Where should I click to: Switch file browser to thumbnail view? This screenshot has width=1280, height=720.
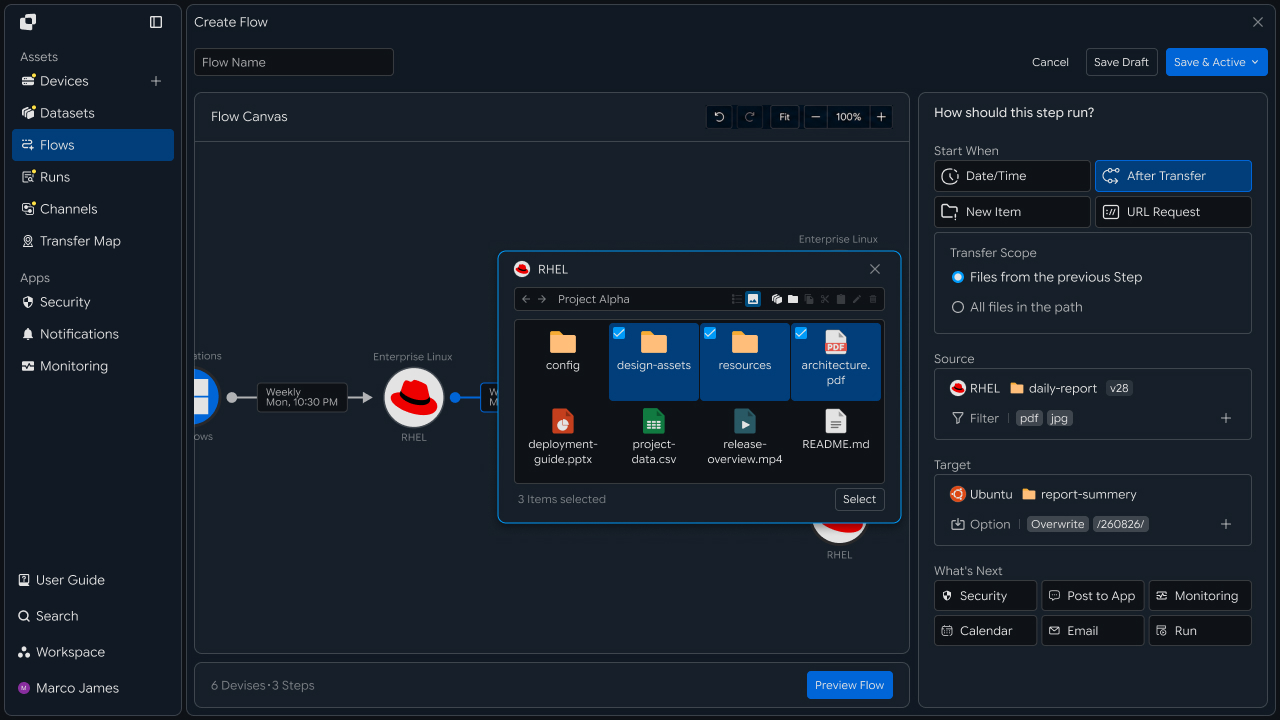753,299
